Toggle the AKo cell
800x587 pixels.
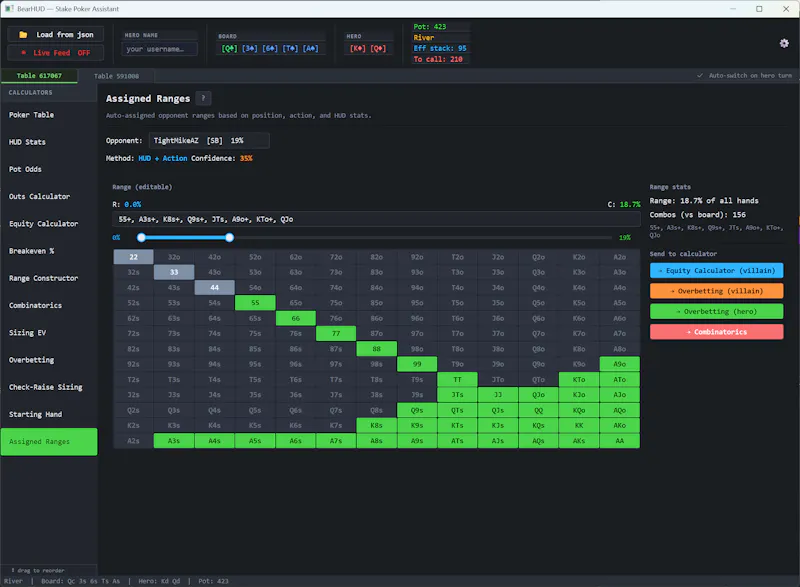(x=619, y=425)
